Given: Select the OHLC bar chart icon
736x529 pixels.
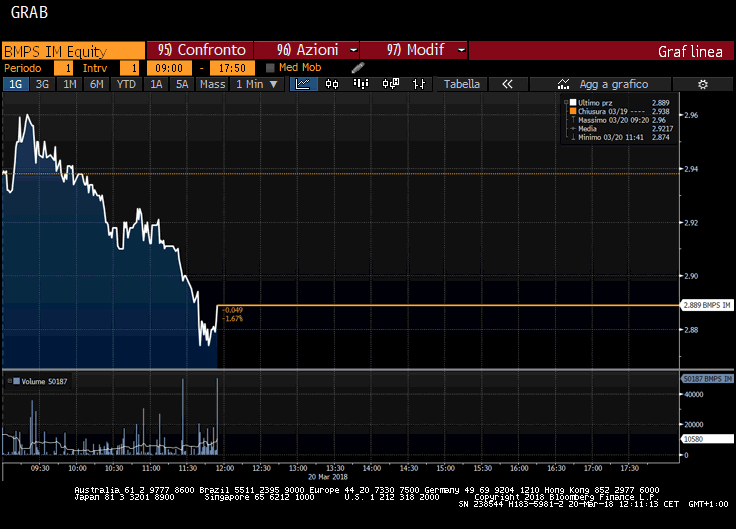Looking at the screenshot, I should pyautogui.click(x=419, y=84).
